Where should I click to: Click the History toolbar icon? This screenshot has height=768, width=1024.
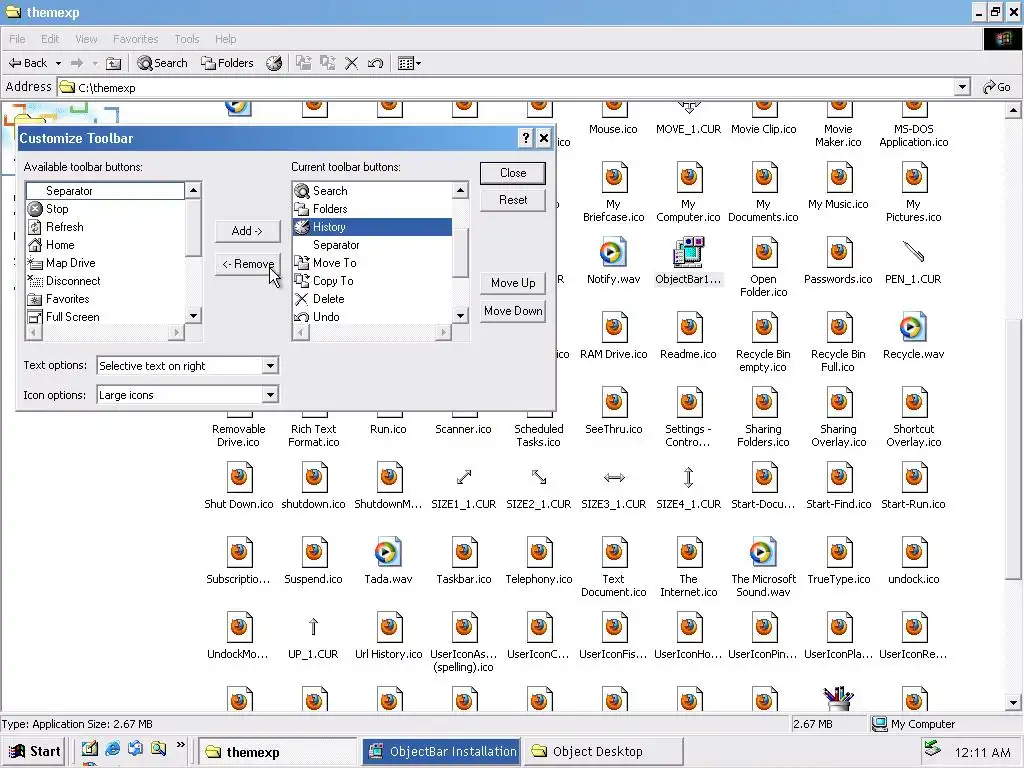[274, 63]
